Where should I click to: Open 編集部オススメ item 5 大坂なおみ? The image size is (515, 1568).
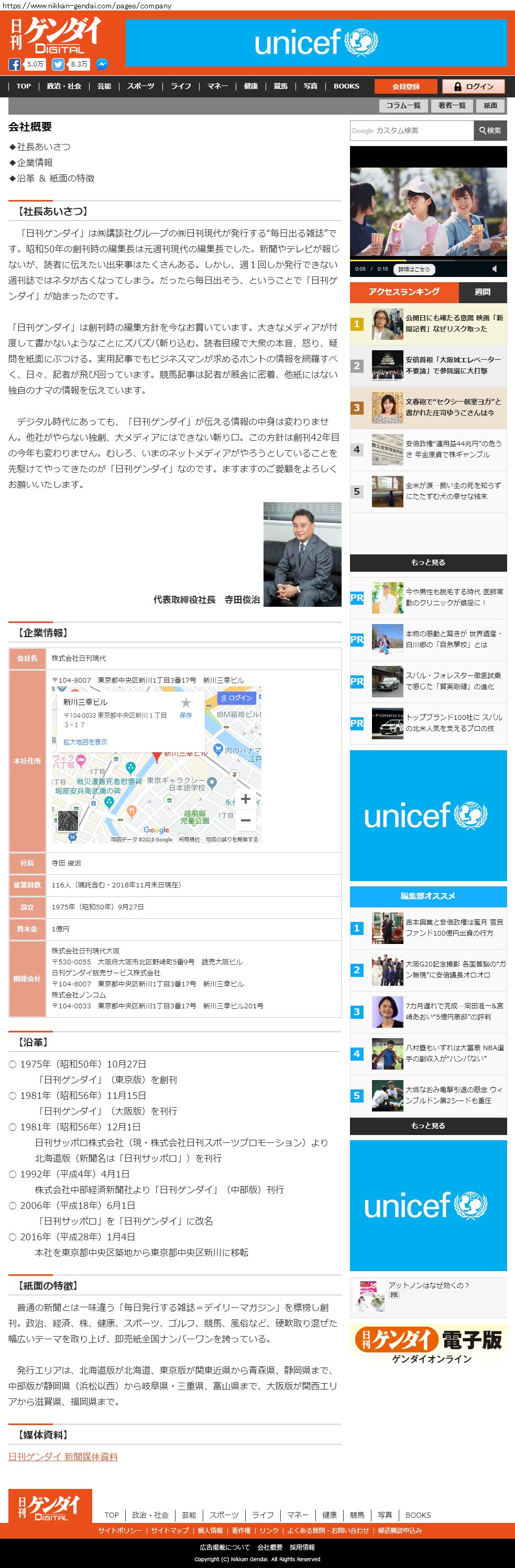pos(429,1096)
